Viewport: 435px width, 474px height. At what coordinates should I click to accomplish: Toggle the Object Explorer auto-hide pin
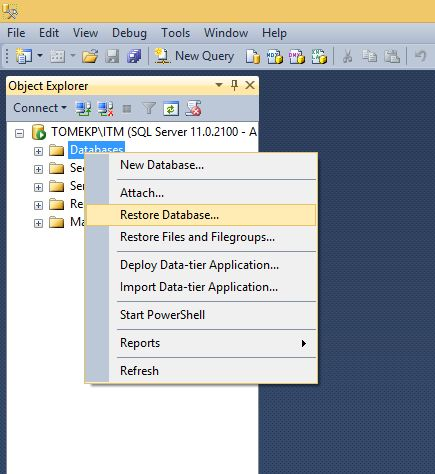click(x=234, y=85)
